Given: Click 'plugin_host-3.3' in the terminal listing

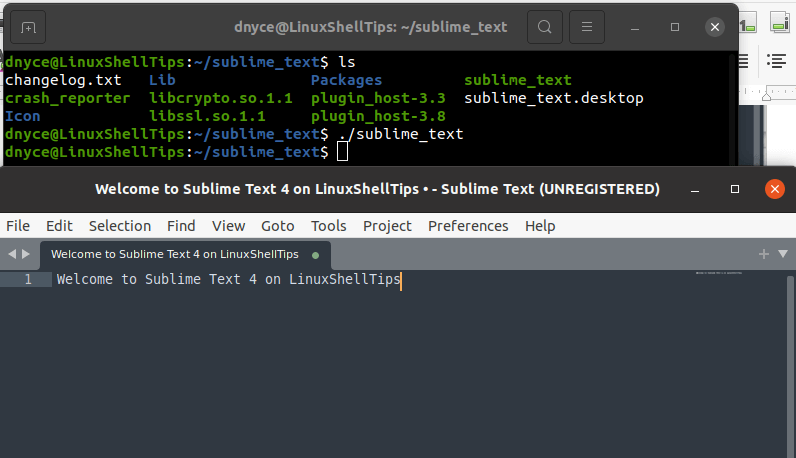Looking at the screenshot, I should tap(378, 98).
